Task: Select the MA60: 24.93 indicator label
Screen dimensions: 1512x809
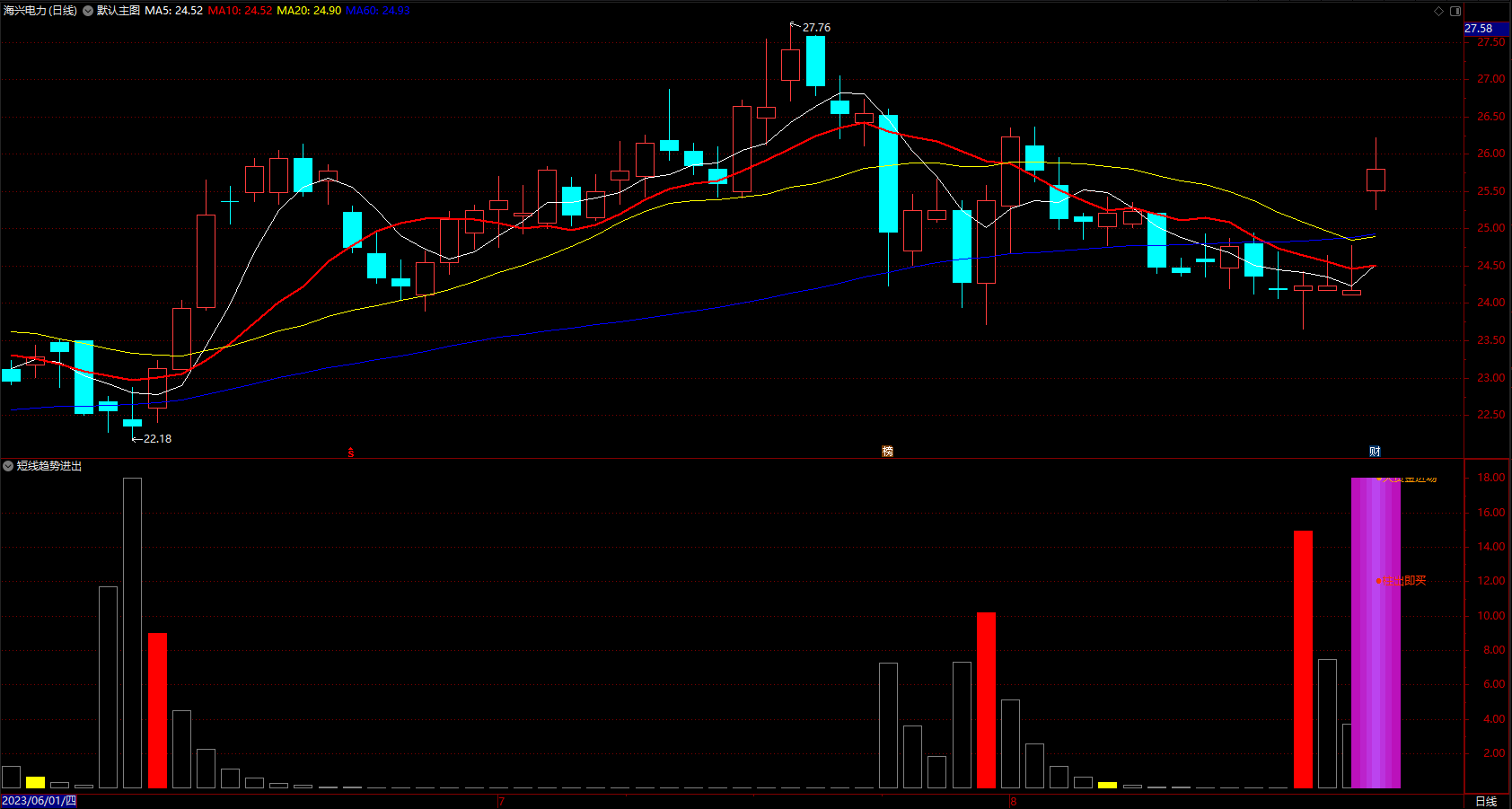Action: pyautogui.click(x=378, y=11)
